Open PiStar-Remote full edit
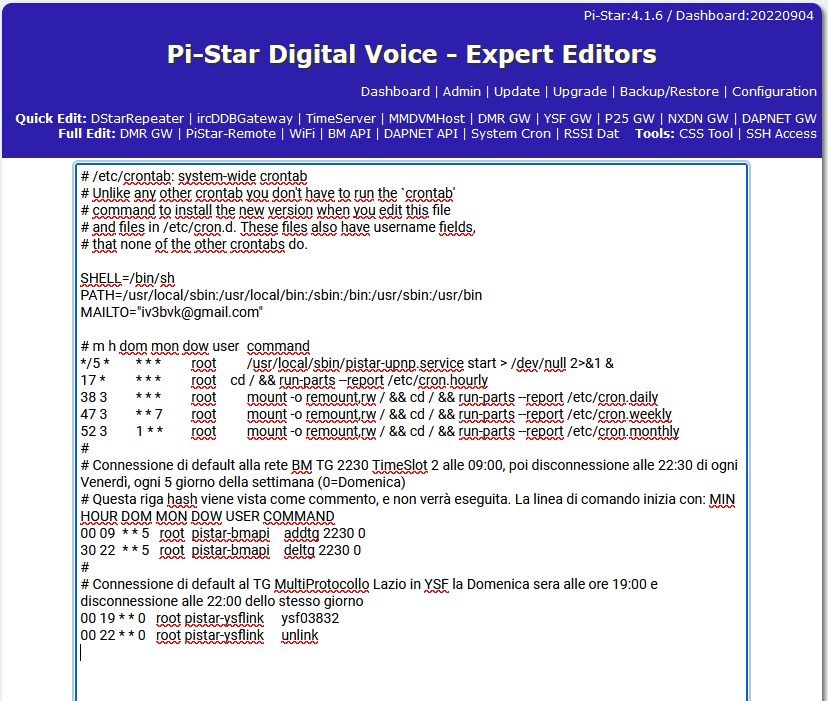828x701 pixels. click(231, 134)
